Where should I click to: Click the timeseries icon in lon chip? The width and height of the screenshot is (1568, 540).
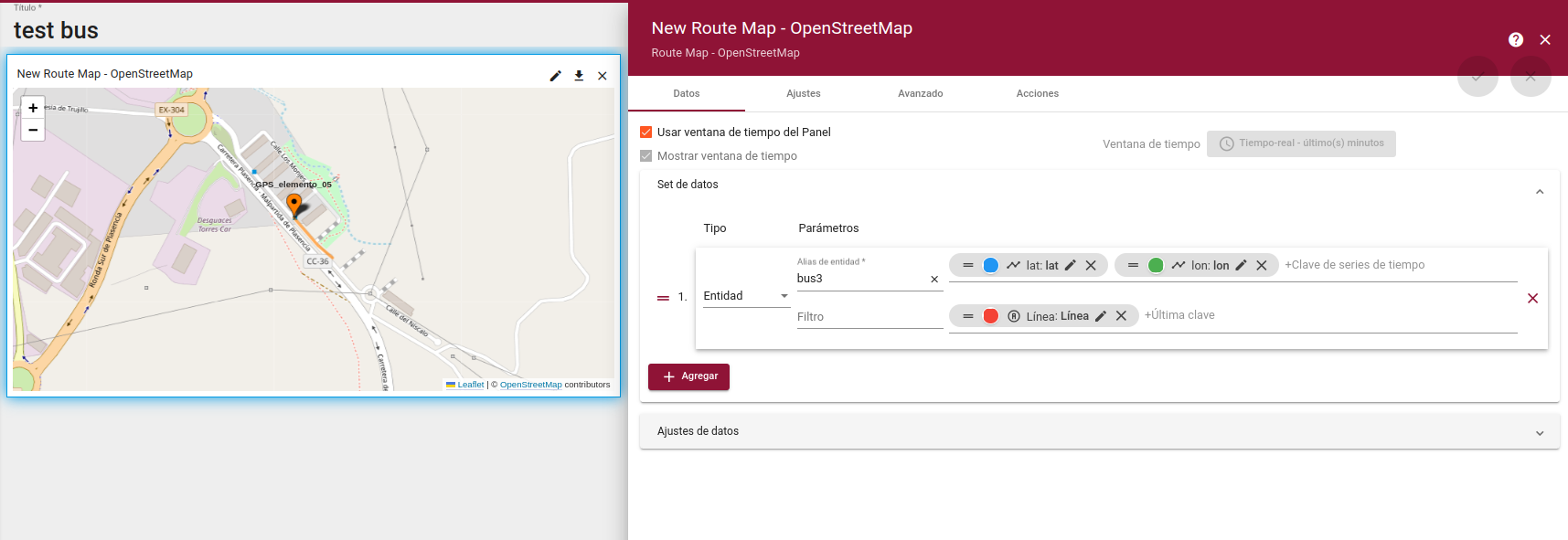pos(1179,266)
